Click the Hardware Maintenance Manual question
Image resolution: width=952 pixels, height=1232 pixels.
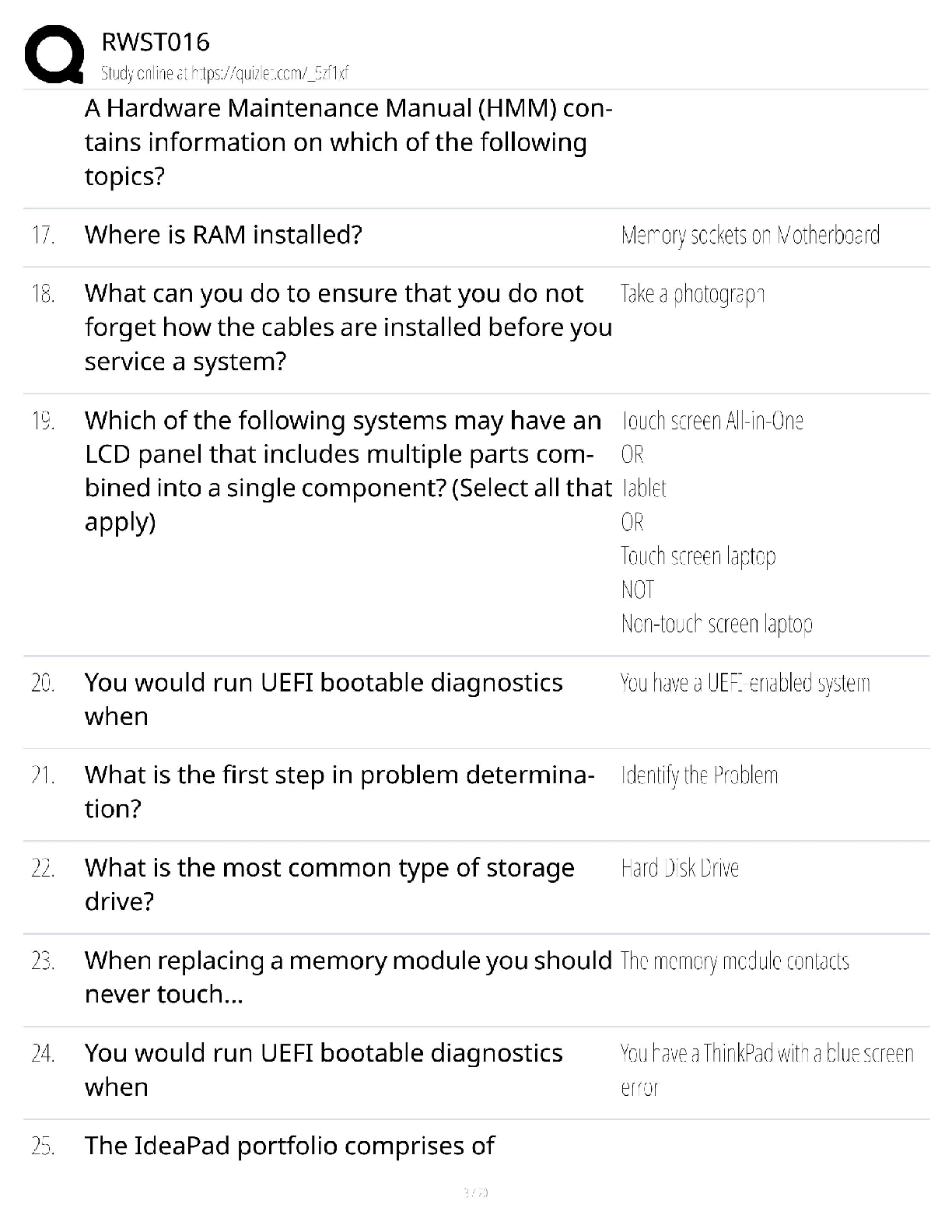(348, 142)
